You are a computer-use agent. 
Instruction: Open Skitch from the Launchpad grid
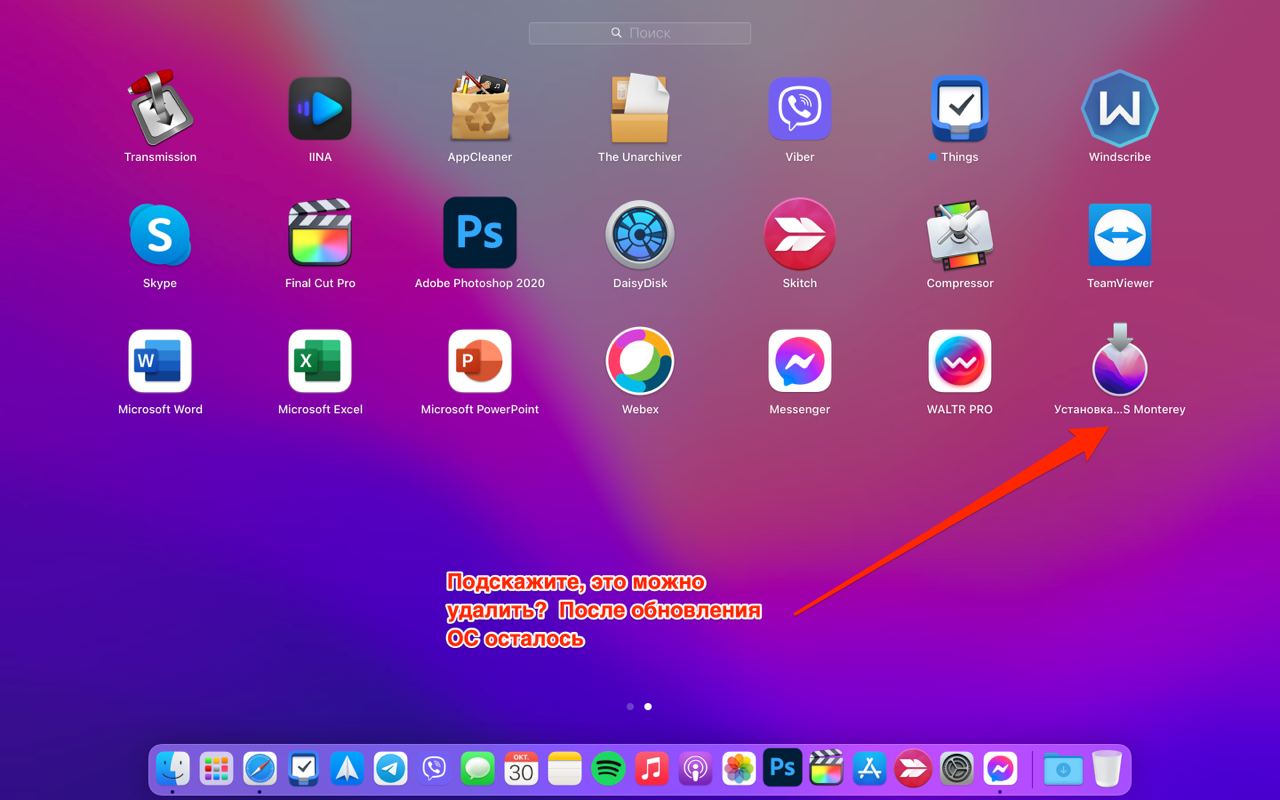point(800,234)
